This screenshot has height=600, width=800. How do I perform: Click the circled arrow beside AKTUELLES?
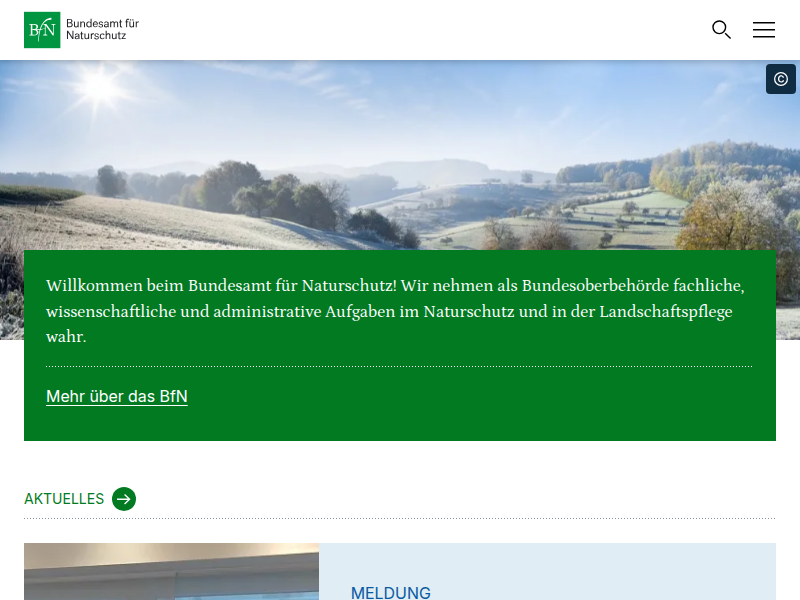124,499
